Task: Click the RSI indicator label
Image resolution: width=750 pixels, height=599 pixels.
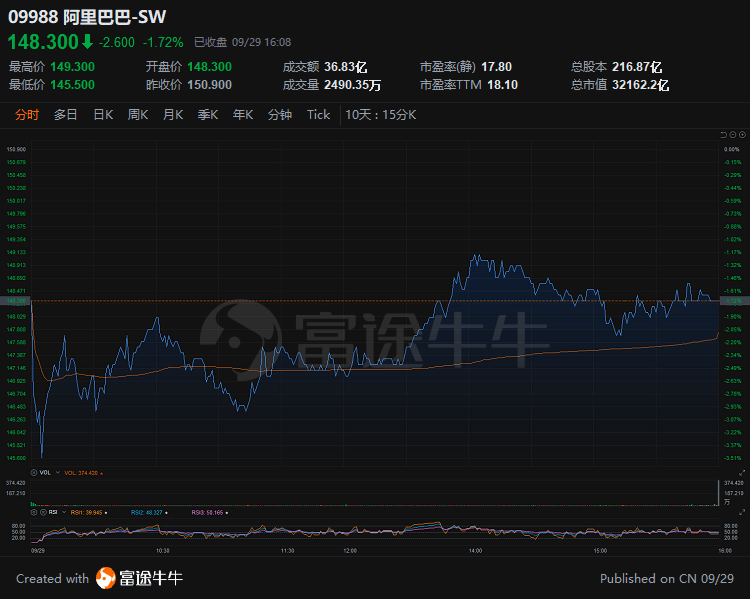Action: click(53, 512)
